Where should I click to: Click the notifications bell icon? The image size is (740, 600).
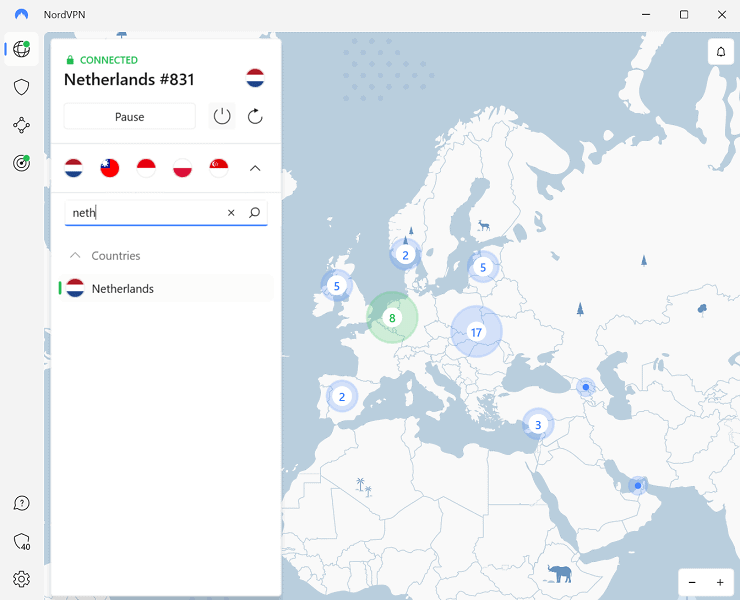point(721,51)
